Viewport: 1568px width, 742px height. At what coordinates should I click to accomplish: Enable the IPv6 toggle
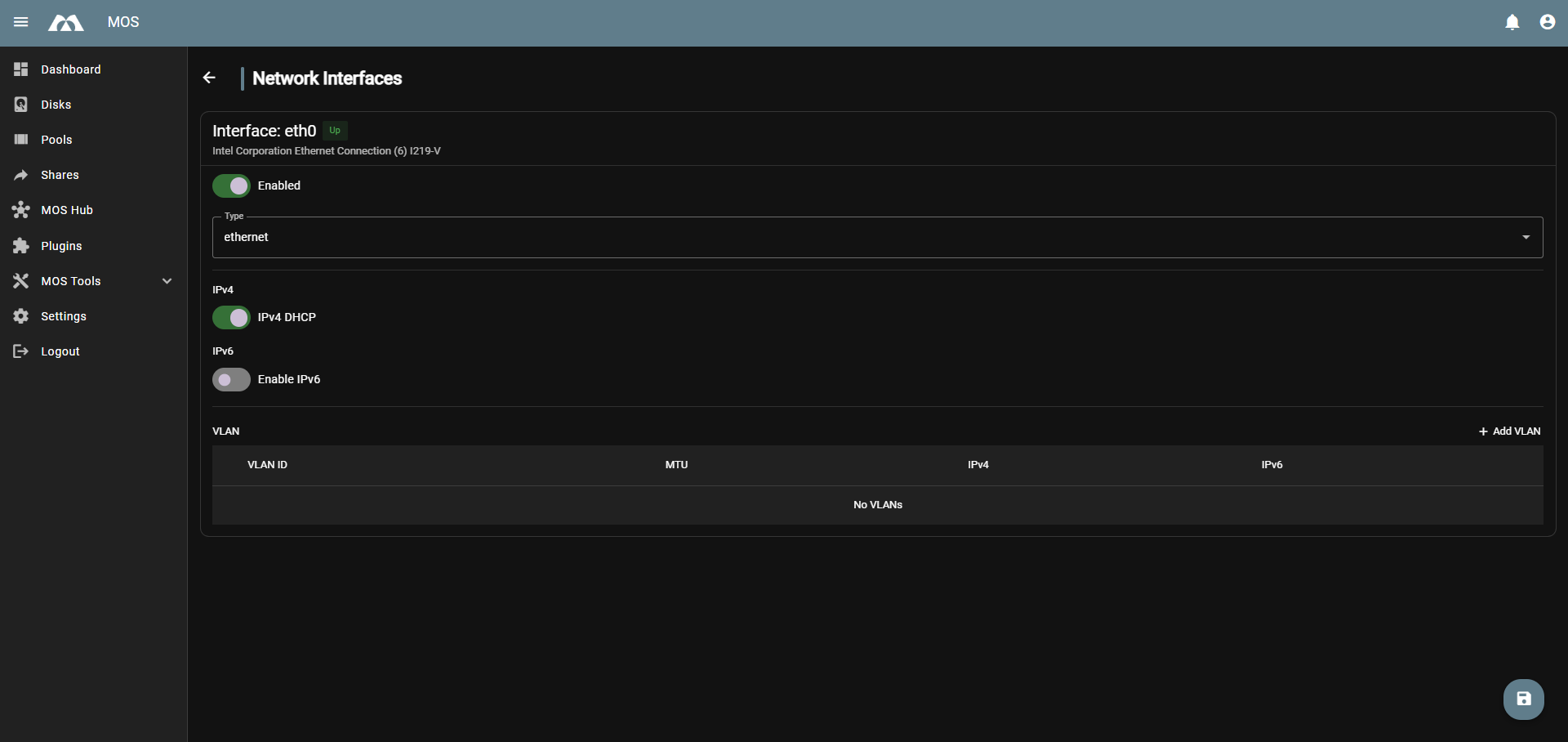[231, 380]
